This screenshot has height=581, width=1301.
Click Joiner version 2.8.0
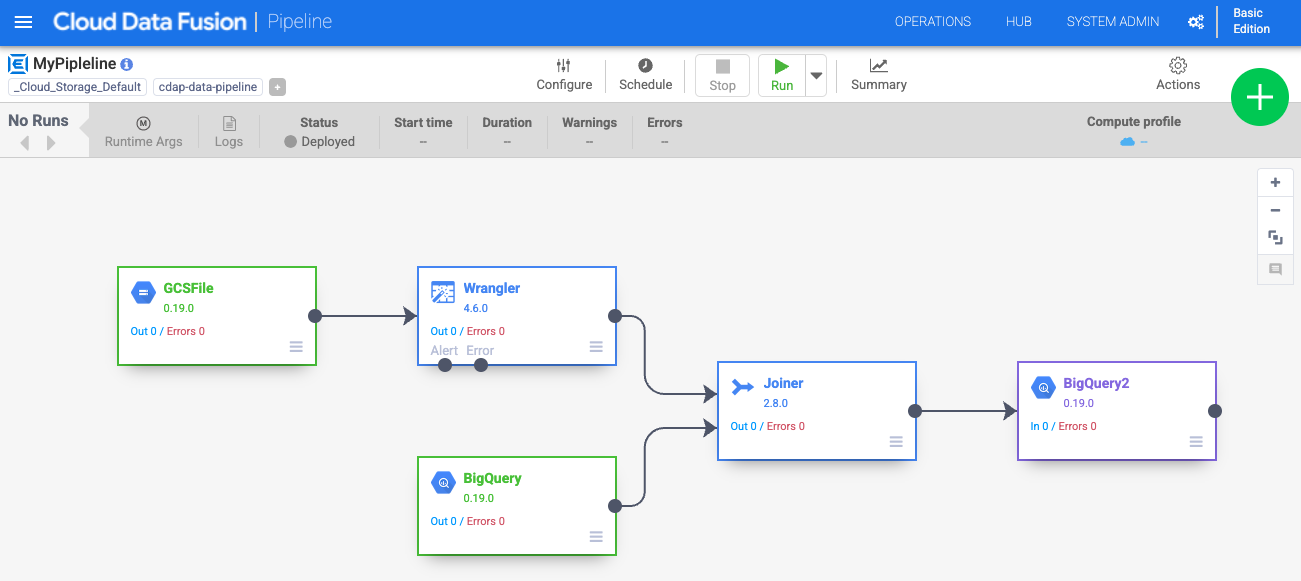(x=775, y=403)
